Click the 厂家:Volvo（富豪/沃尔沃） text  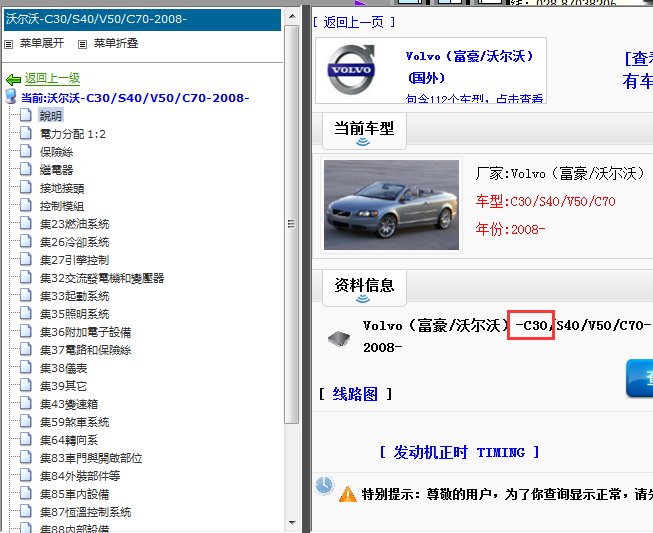coord(560,174)
